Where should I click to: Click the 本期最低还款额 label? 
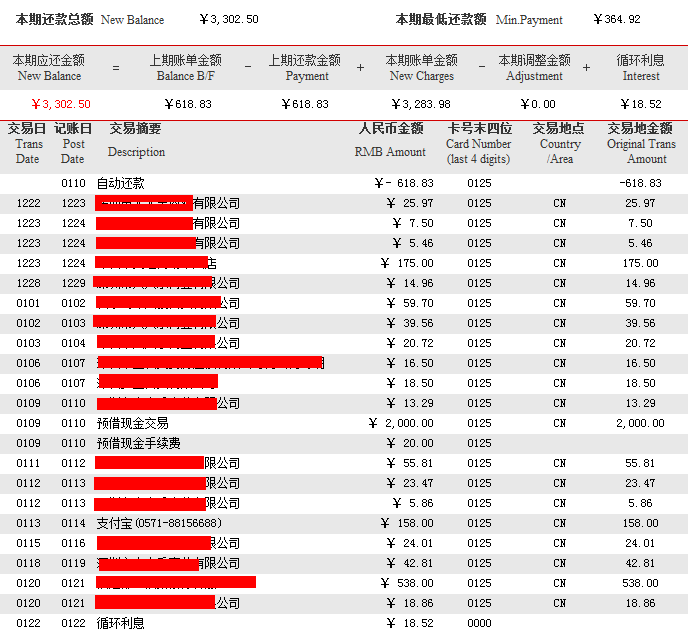pyautogui.click(x=441, y=19)
